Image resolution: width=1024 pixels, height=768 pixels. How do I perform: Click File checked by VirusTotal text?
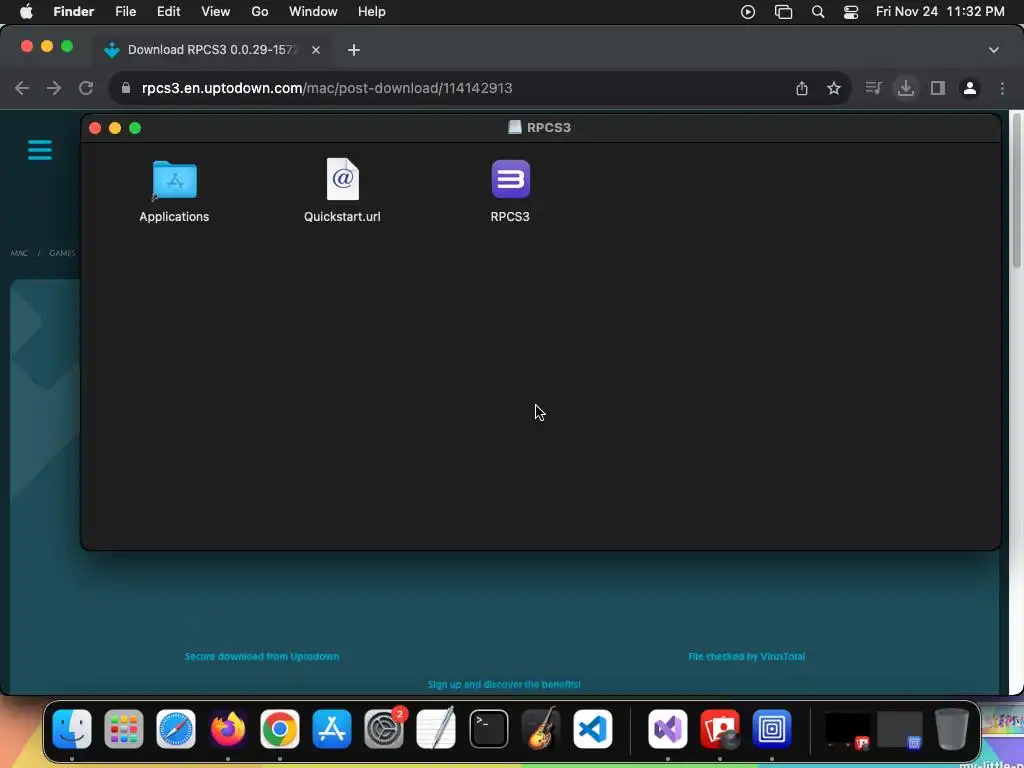coord(746,656)
